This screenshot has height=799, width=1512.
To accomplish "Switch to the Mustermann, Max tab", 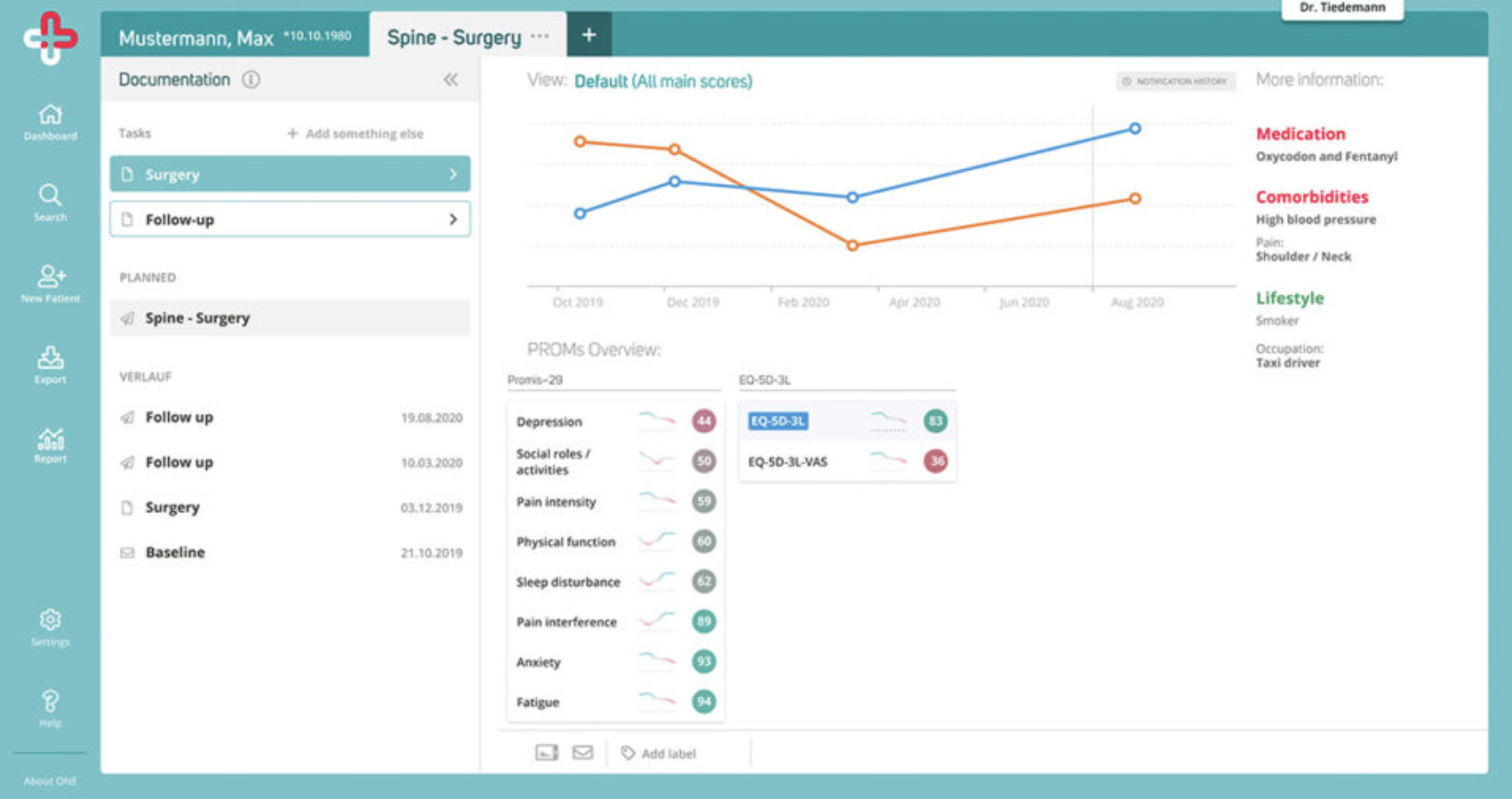I will click(x=235, y=37).
